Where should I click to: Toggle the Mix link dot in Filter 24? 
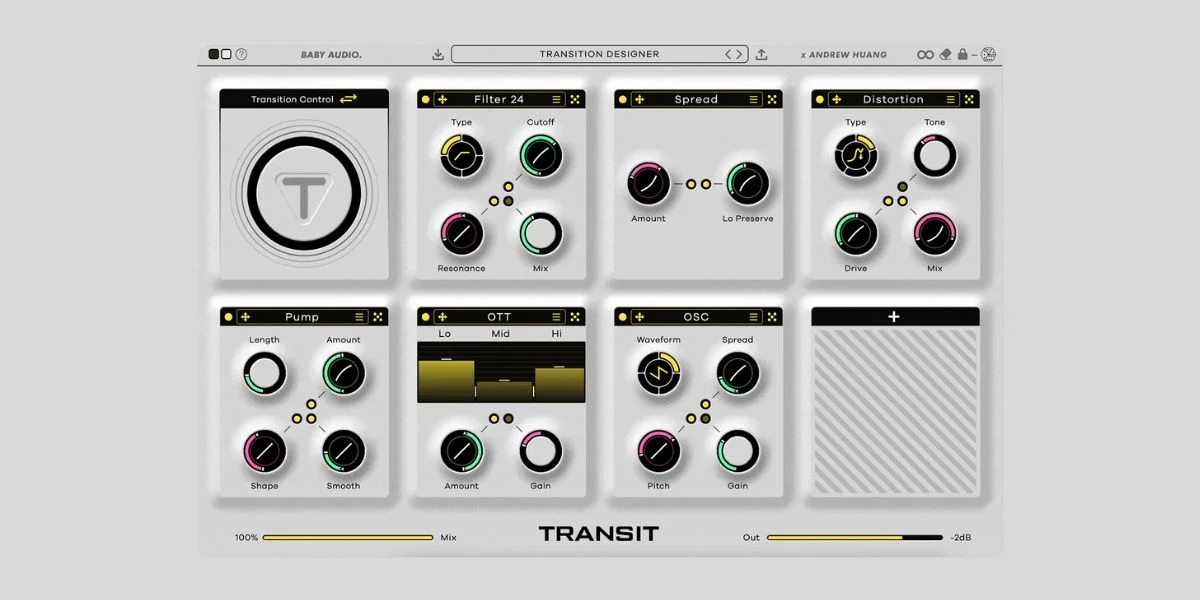pos(508,201)
